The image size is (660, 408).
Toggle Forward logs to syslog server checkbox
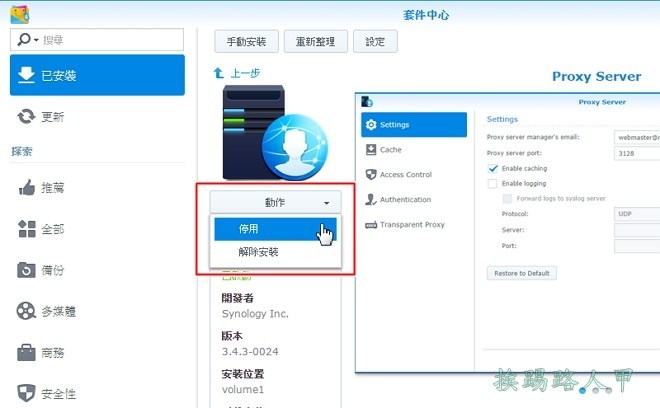click(508, 199)
